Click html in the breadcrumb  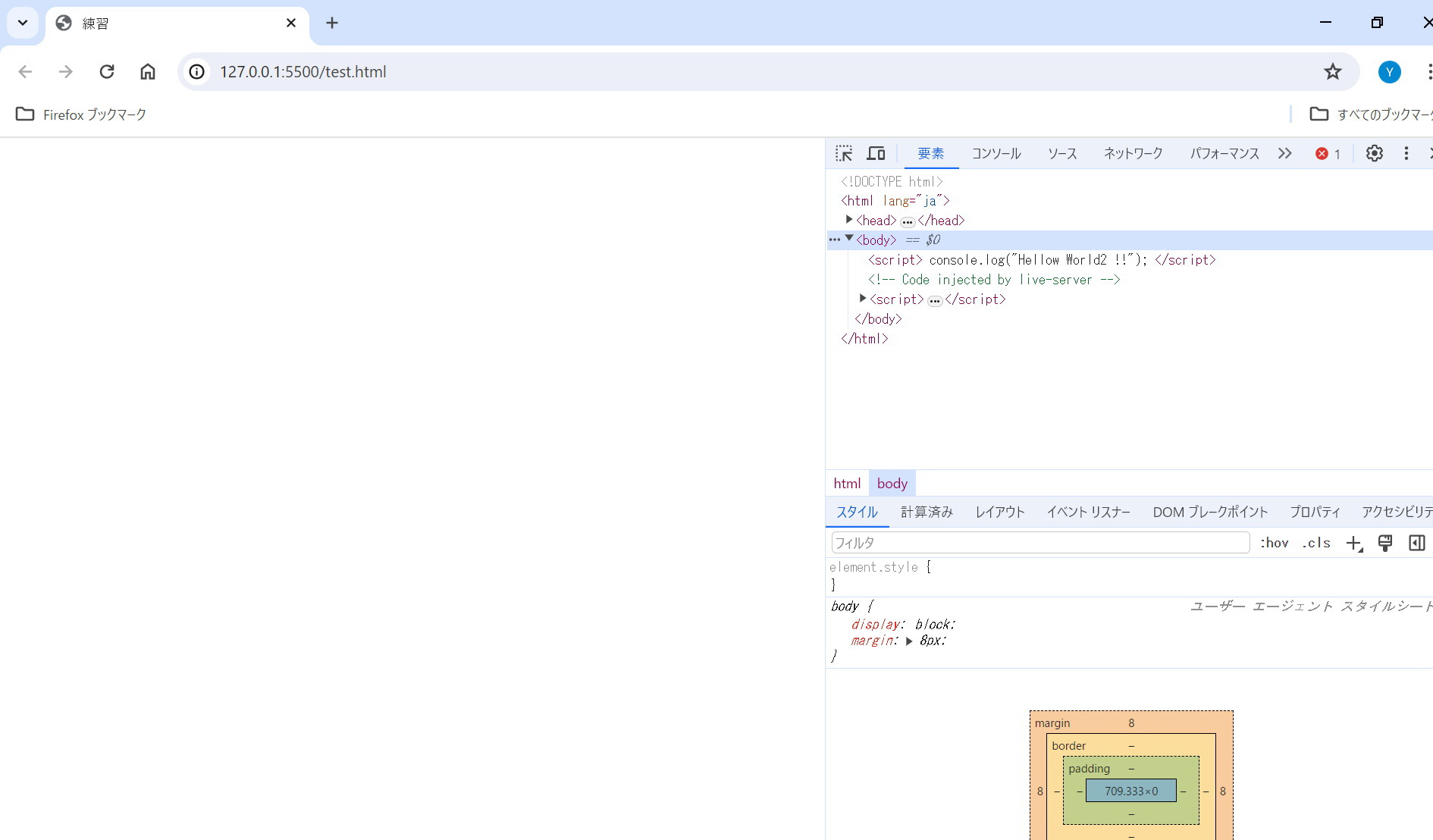click(x=847, y=484)
